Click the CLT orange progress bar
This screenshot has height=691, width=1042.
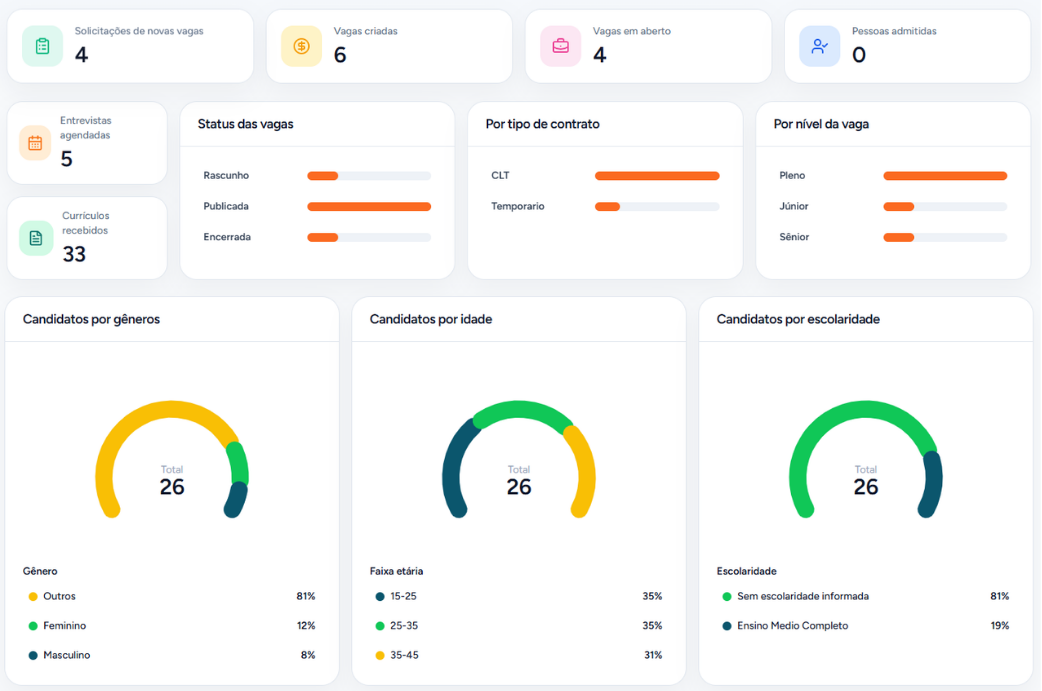click(656, 175)
